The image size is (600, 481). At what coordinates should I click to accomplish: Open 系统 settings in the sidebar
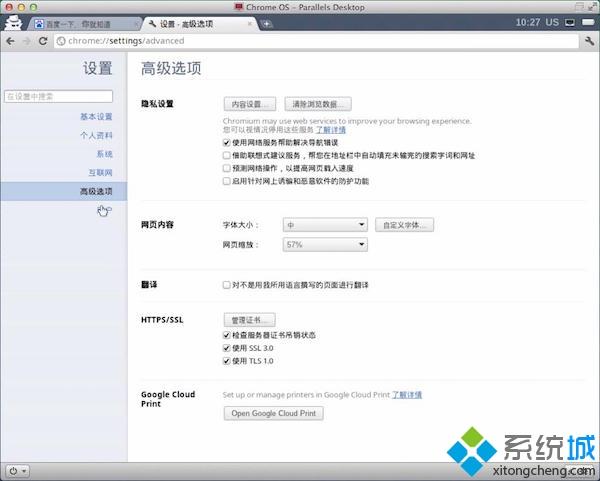pos(104,154)
